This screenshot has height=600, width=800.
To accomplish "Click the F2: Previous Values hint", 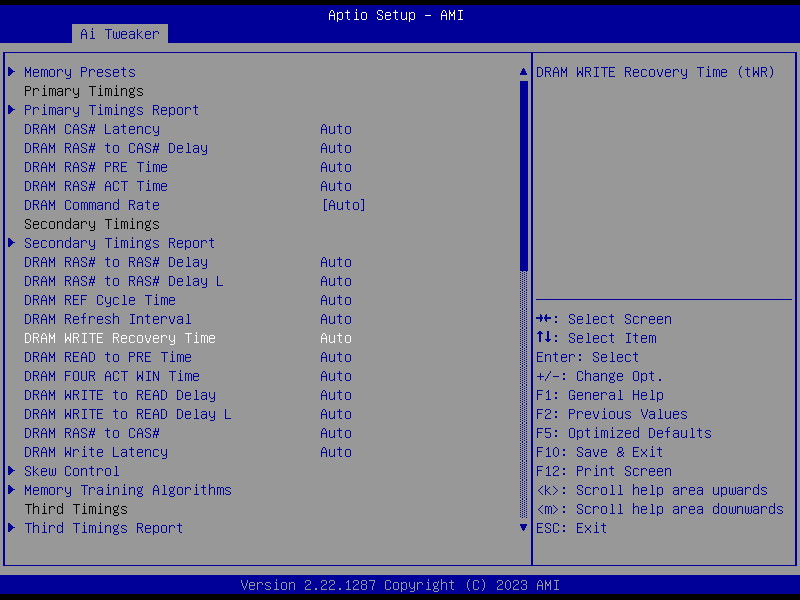I will pos(612,414).
